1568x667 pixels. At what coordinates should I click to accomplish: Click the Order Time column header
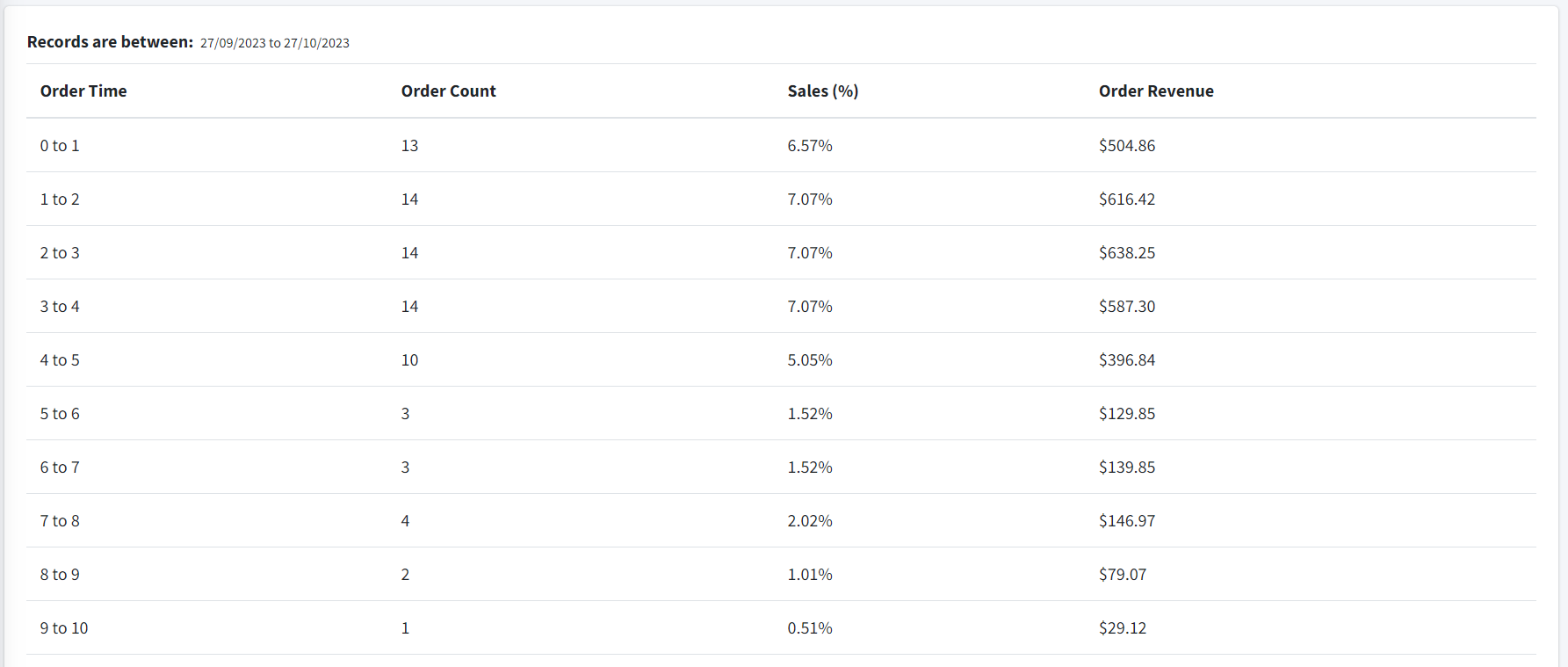pyautogui.click(x=83, y=91)
